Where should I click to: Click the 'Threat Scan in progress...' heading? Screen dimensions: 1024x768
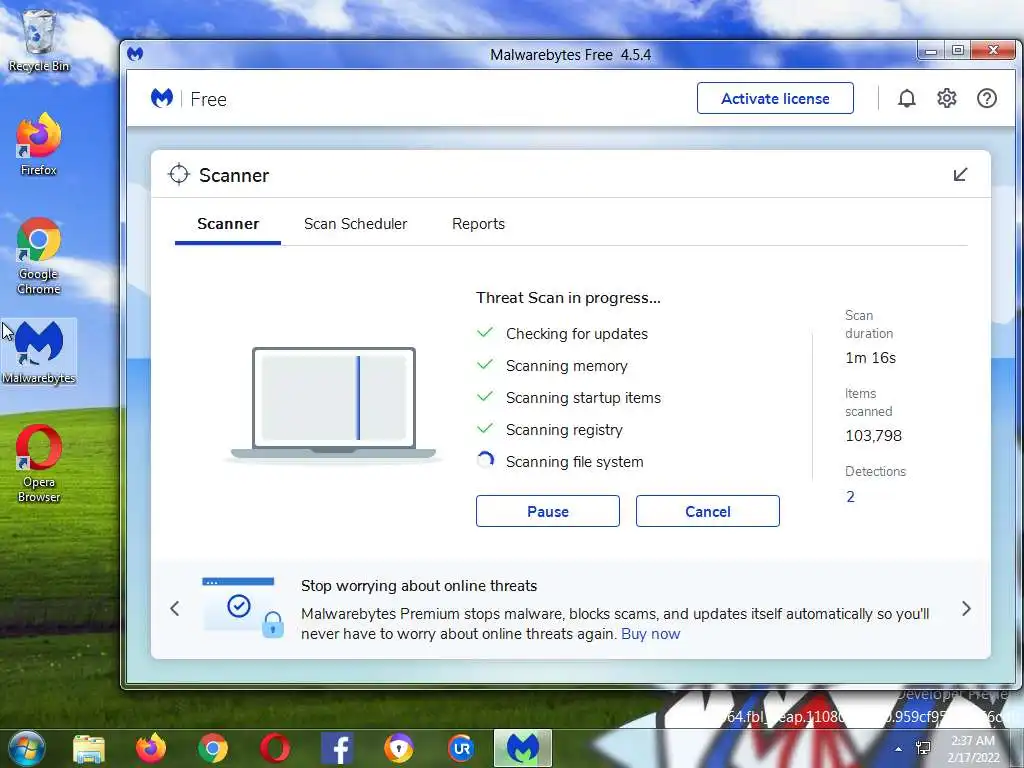pos(568,298)
